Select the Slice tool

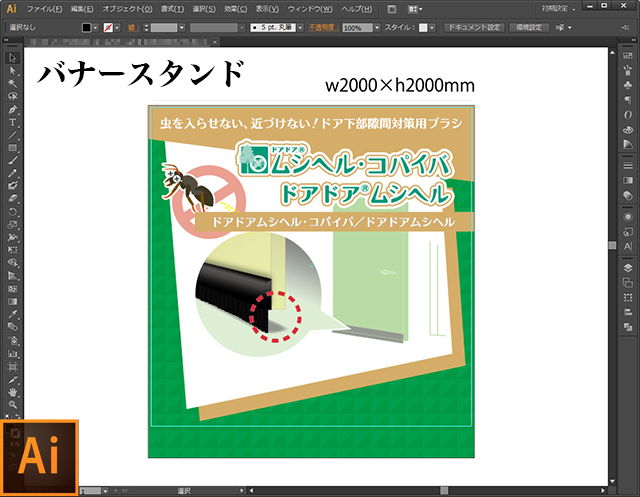[13, 379]
